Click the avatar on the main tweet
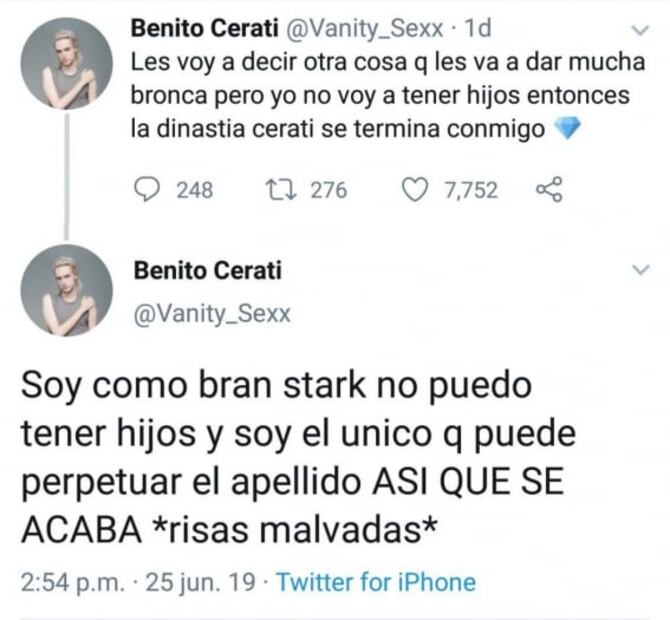This screenshot has width=670, height=620. tap(66, 290)
